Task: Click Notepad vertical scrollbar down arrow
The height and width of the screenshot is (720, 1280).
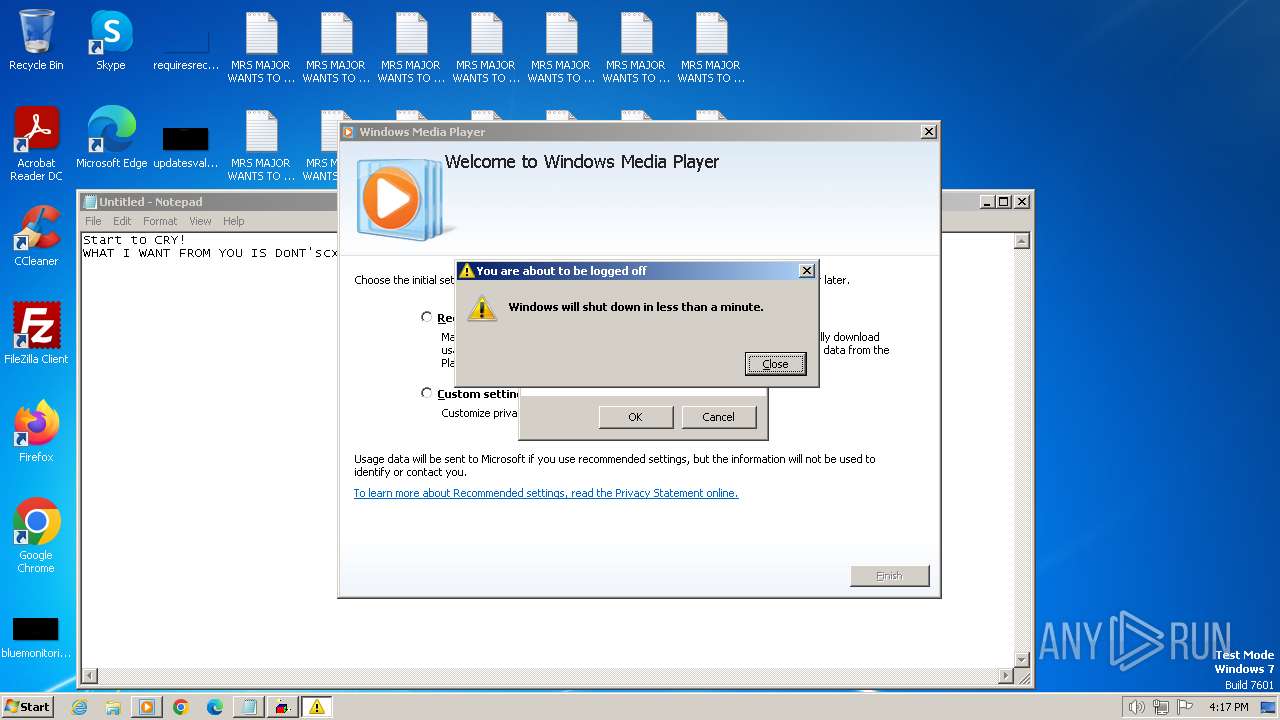Action: (1022, 659)
